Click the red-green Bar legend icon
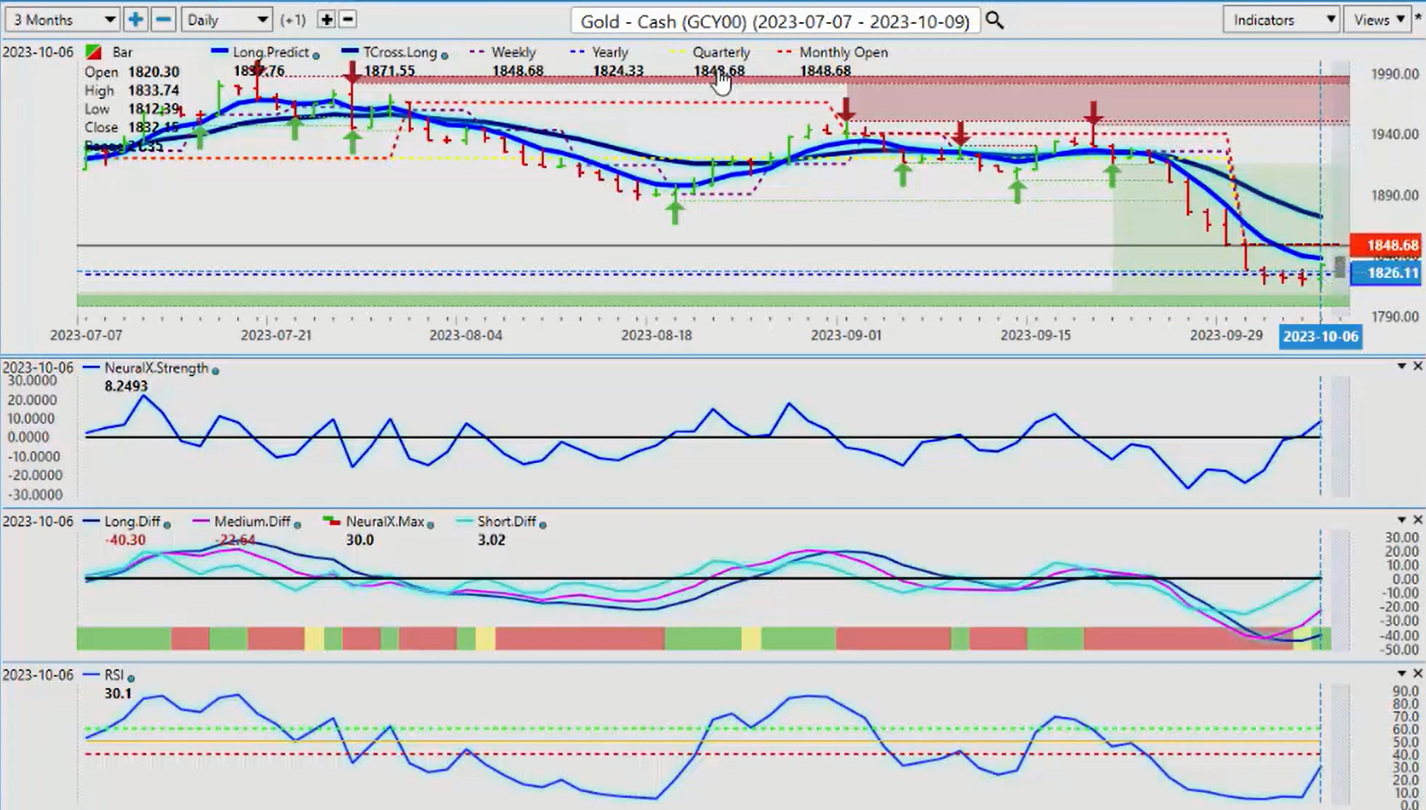Viewport: 1426px width, 810px height. pyautogui.click(x=93, y=52)
